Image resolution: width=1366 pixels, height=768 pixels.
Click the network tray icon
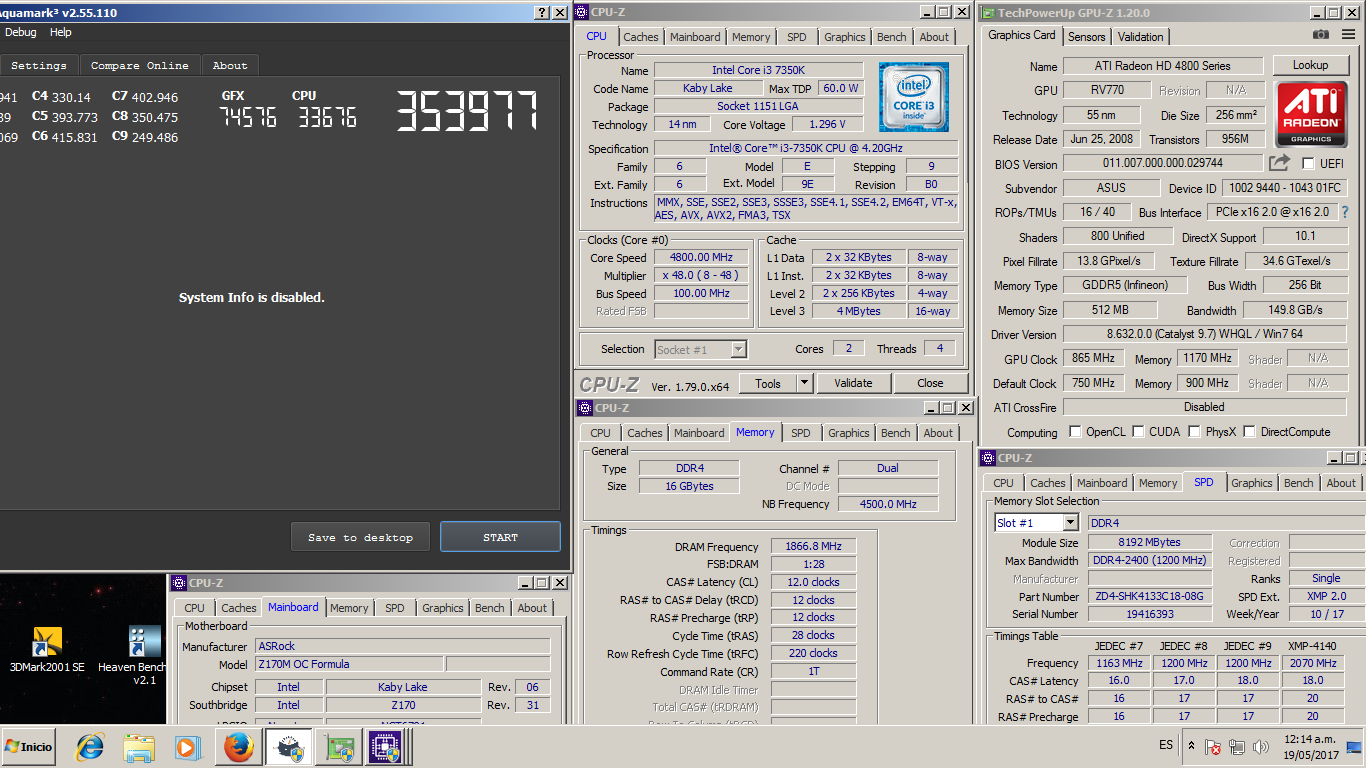tap(1237, 746)
